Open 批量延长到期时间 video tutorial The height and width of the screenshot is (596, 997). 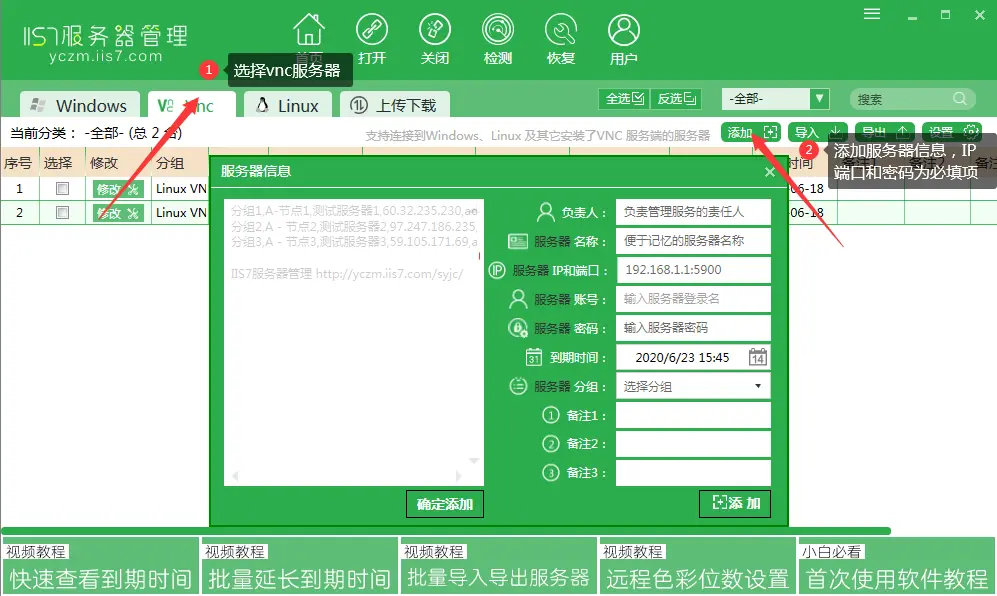299,566
